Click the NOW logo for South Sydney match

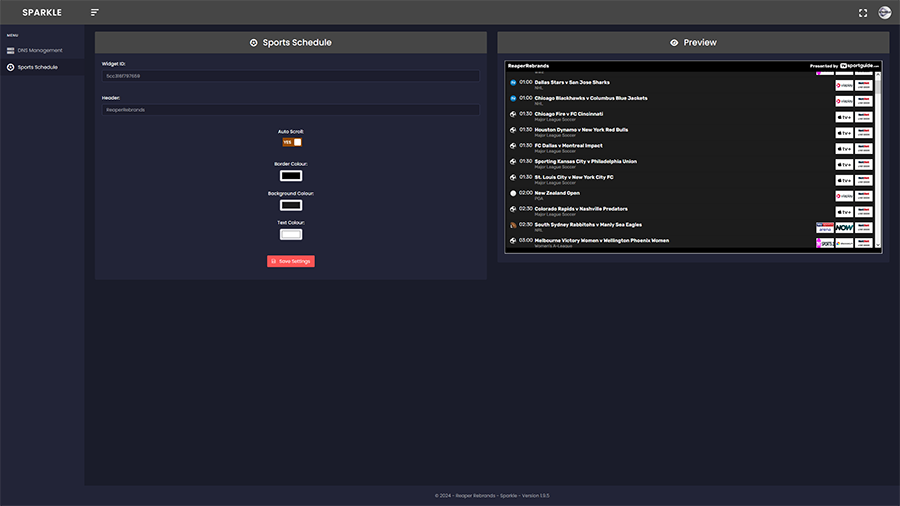844,227
